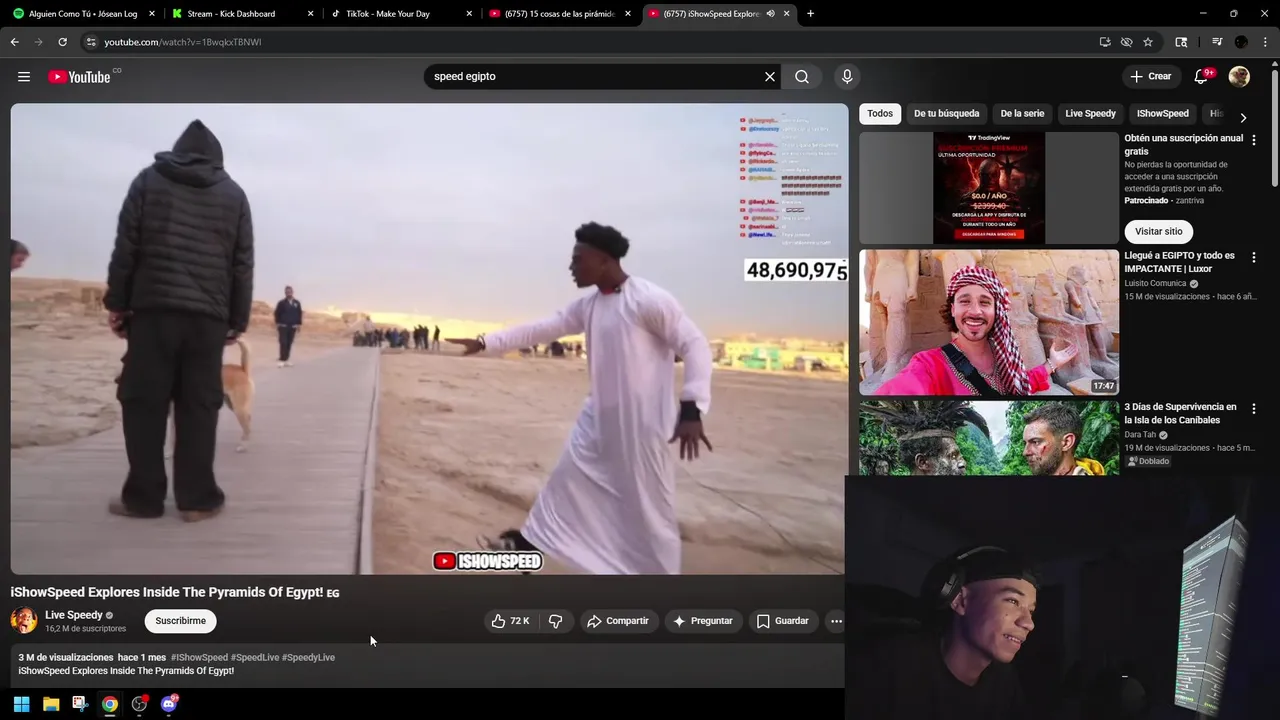Open the Luisito Comunica channel link
The height and width of the screenshot is (720, 1280).
click(x=1155, y=283)
